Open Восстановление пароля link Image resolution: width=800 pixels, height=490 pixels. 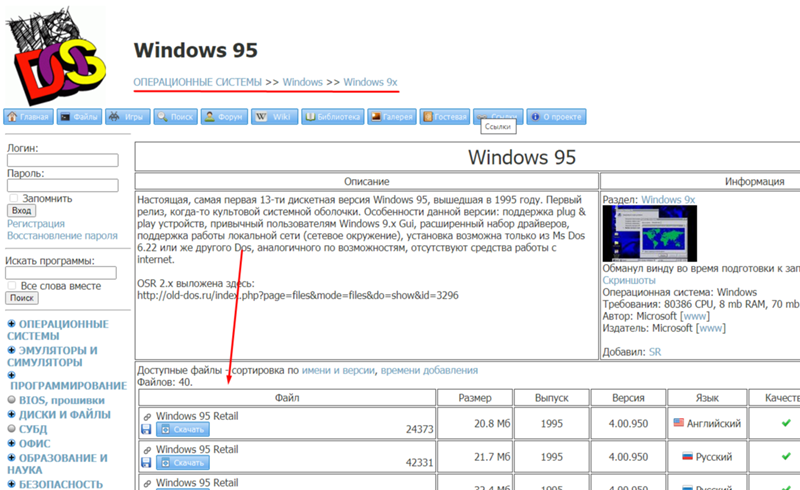[x=62, y=236]
